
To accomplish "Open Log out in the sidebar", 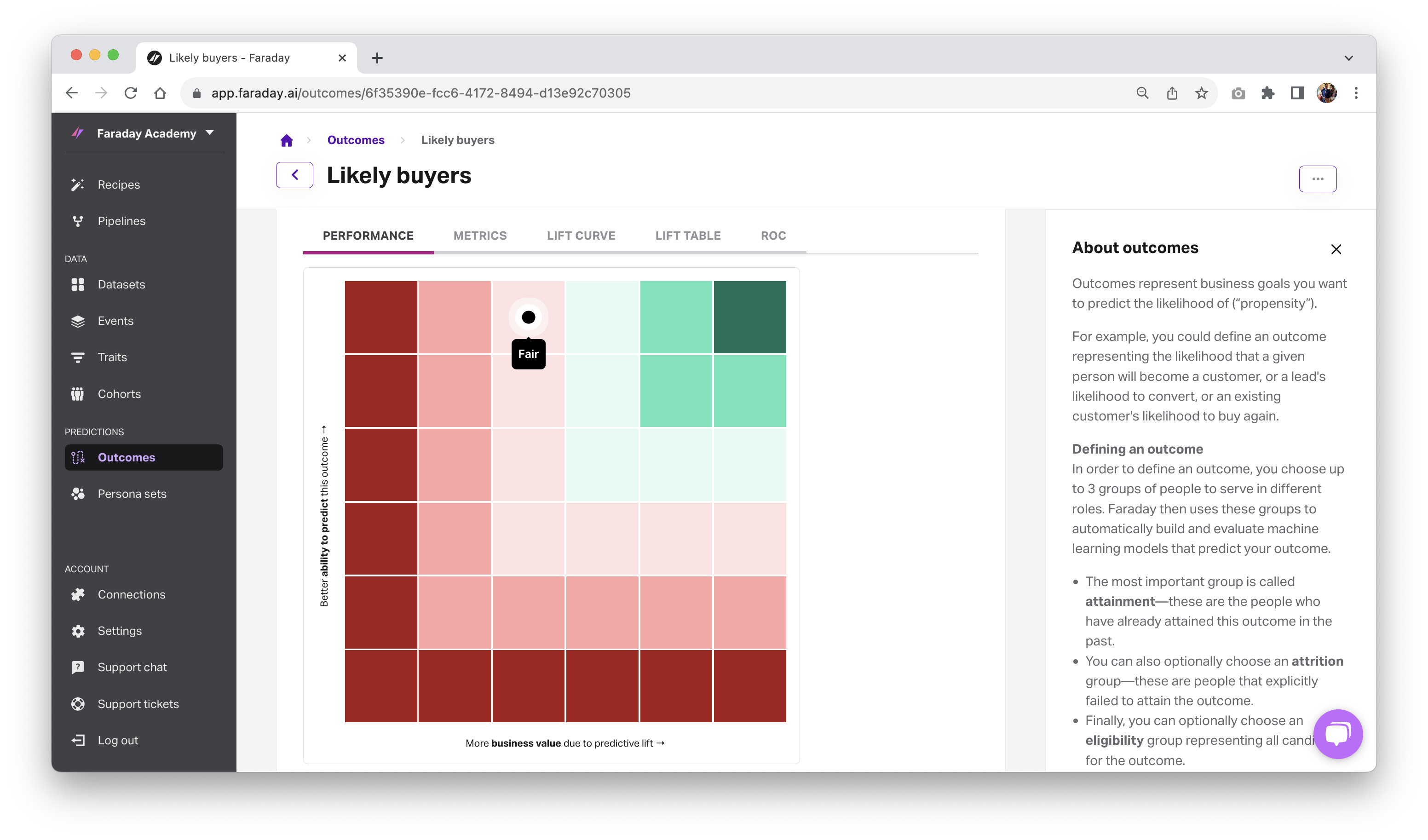I will 144,740.
